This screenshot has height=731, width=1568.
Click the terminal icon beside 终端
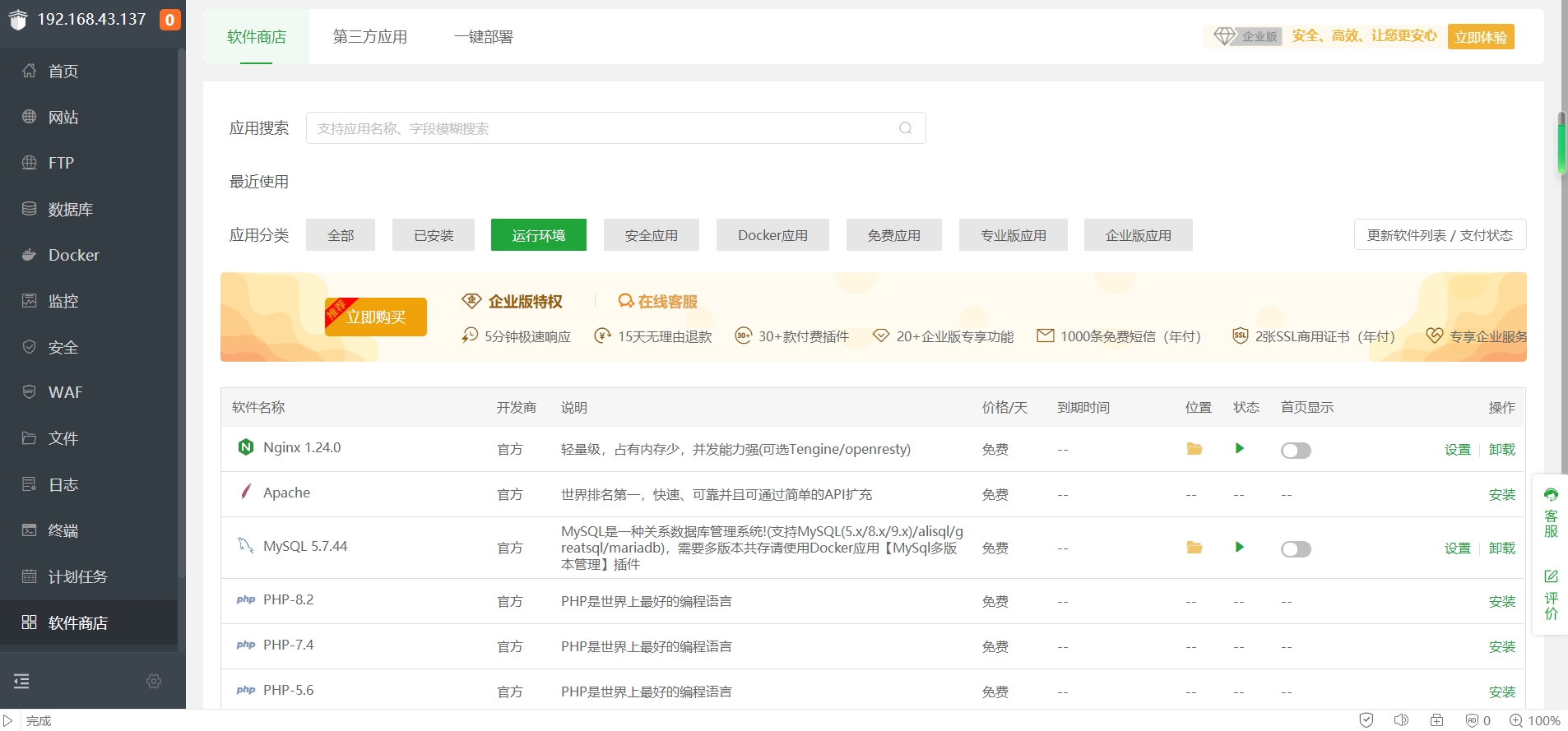click(30, 530)
